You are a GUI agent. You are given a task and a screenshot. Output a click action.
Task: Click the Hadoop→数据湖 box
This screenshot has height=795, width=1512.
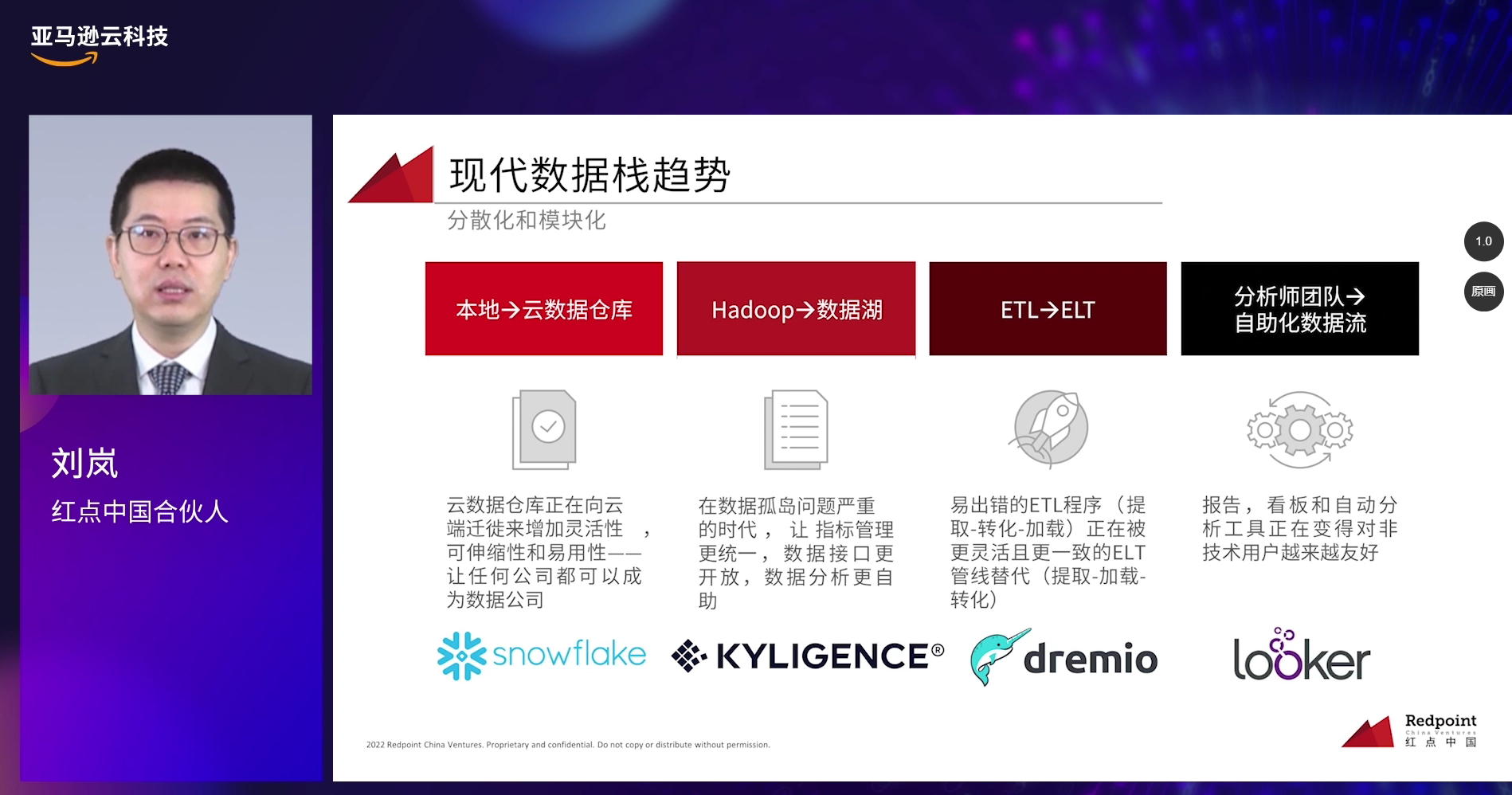click(x=797, y=309)
